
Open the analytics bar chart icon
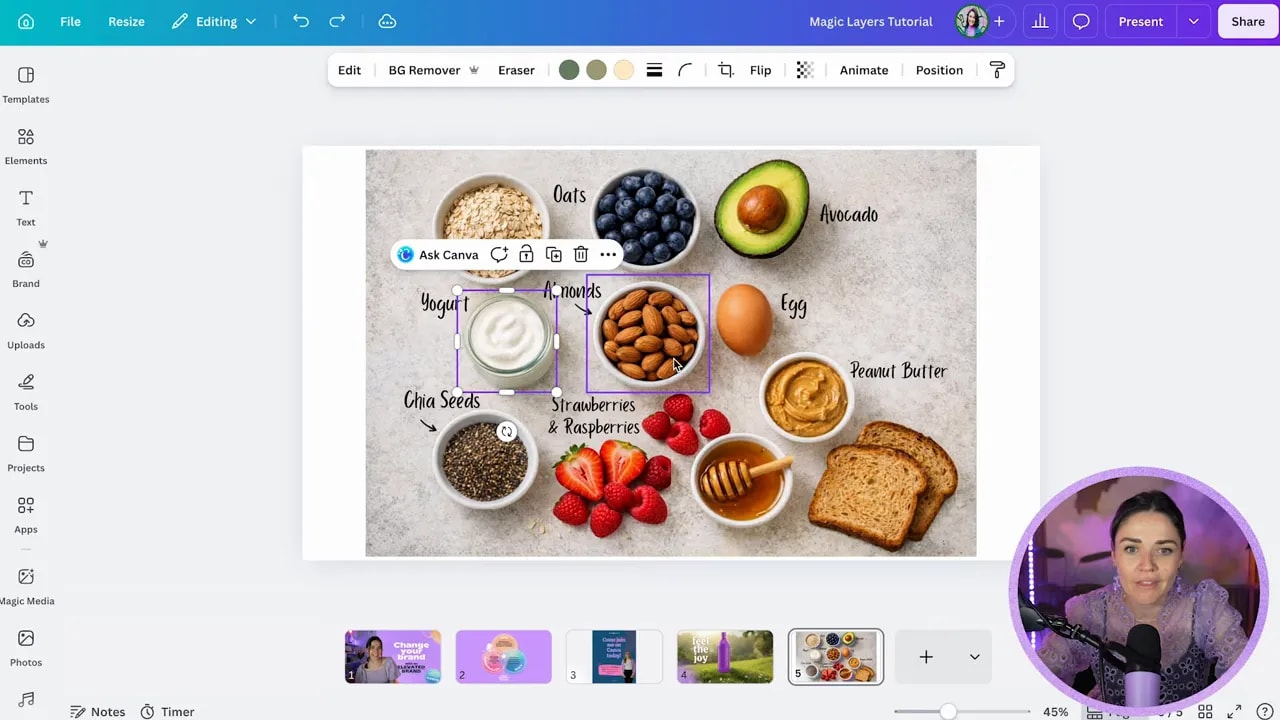pos(1040,21)
